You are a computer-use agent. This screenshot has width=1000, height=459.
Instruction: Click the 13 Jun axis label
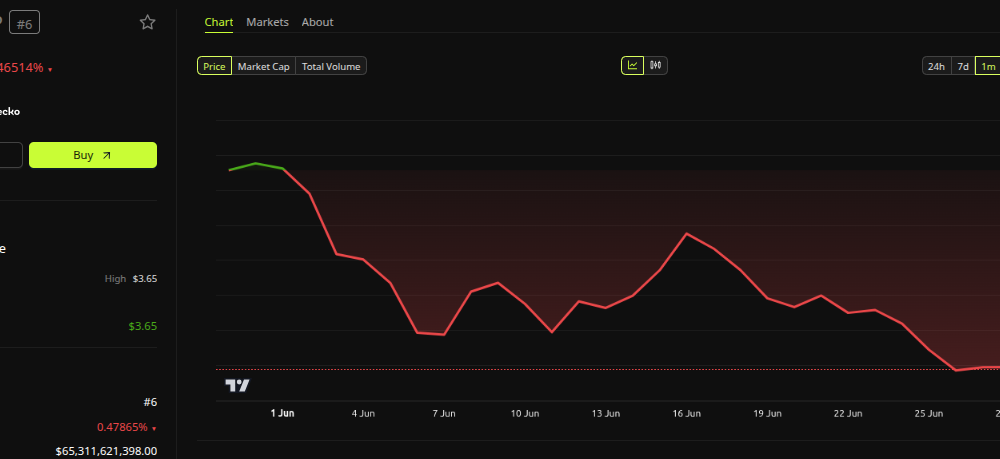tap(606, 413)
